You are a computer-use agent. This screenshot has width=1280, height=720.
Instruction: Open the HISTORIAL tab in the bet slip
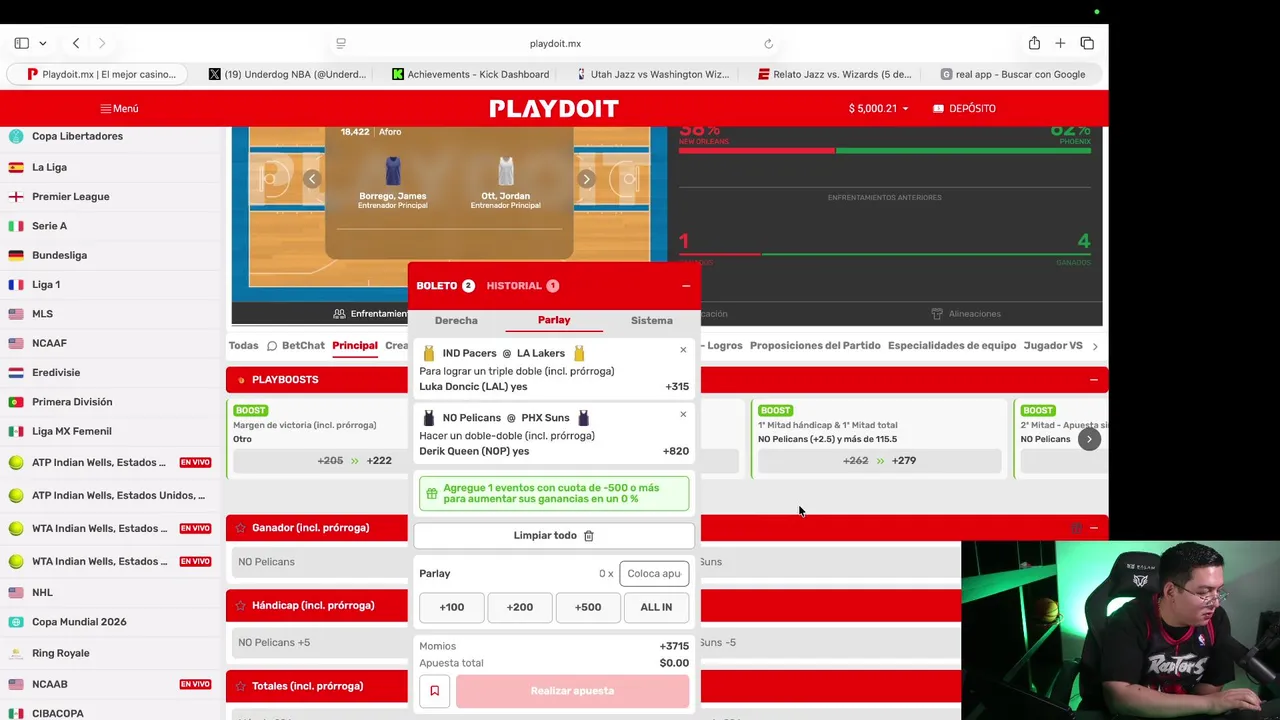click(522, 286)
